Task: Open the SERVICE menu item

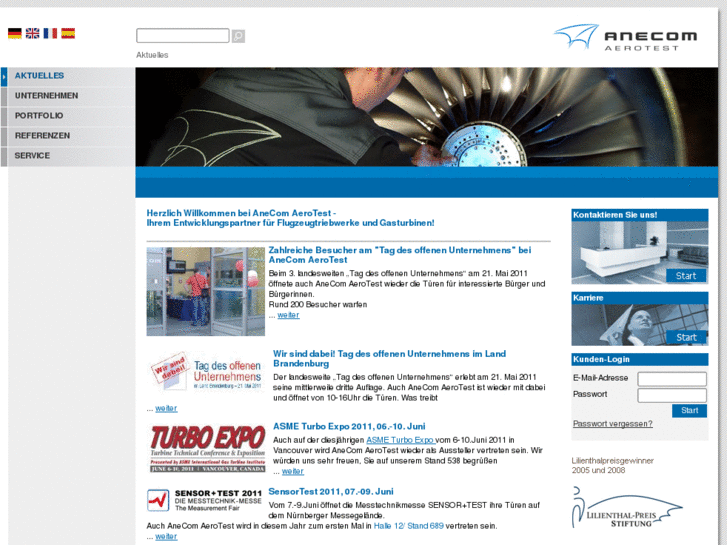Action: pos(68,155)
